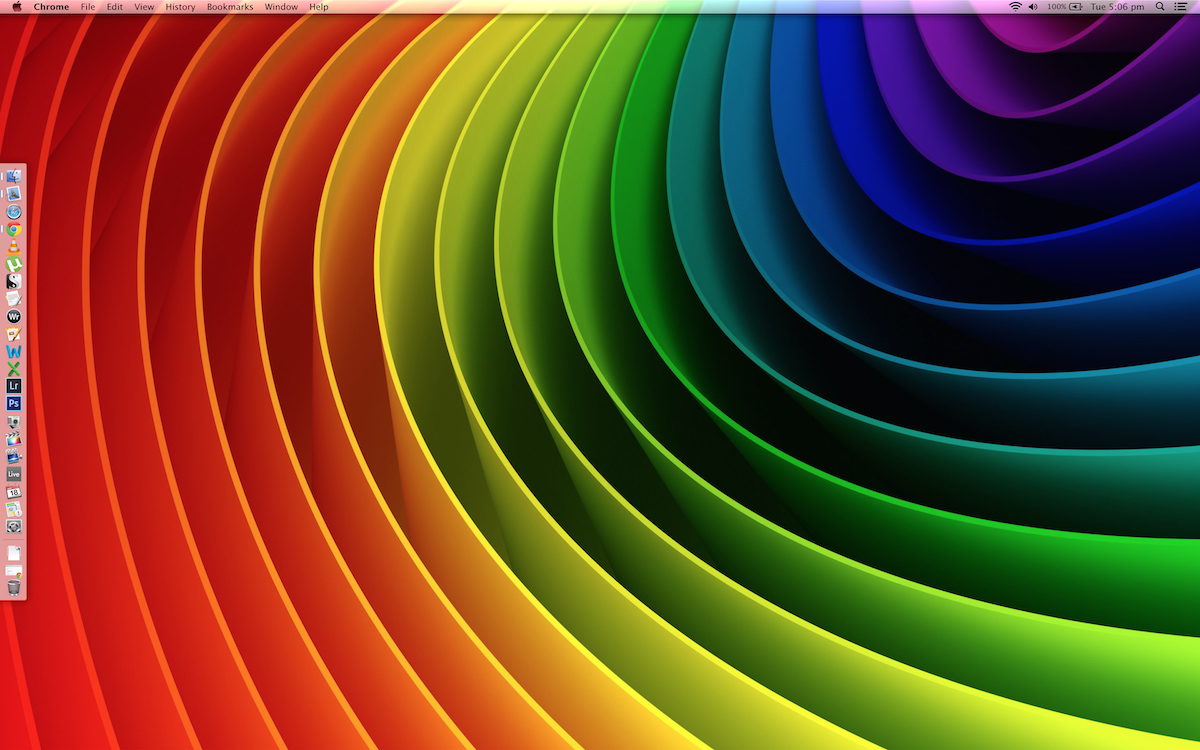Viewport: 1200px width, 750px height.
Task: Open Finder from the dock
Action: pos(14,176)
